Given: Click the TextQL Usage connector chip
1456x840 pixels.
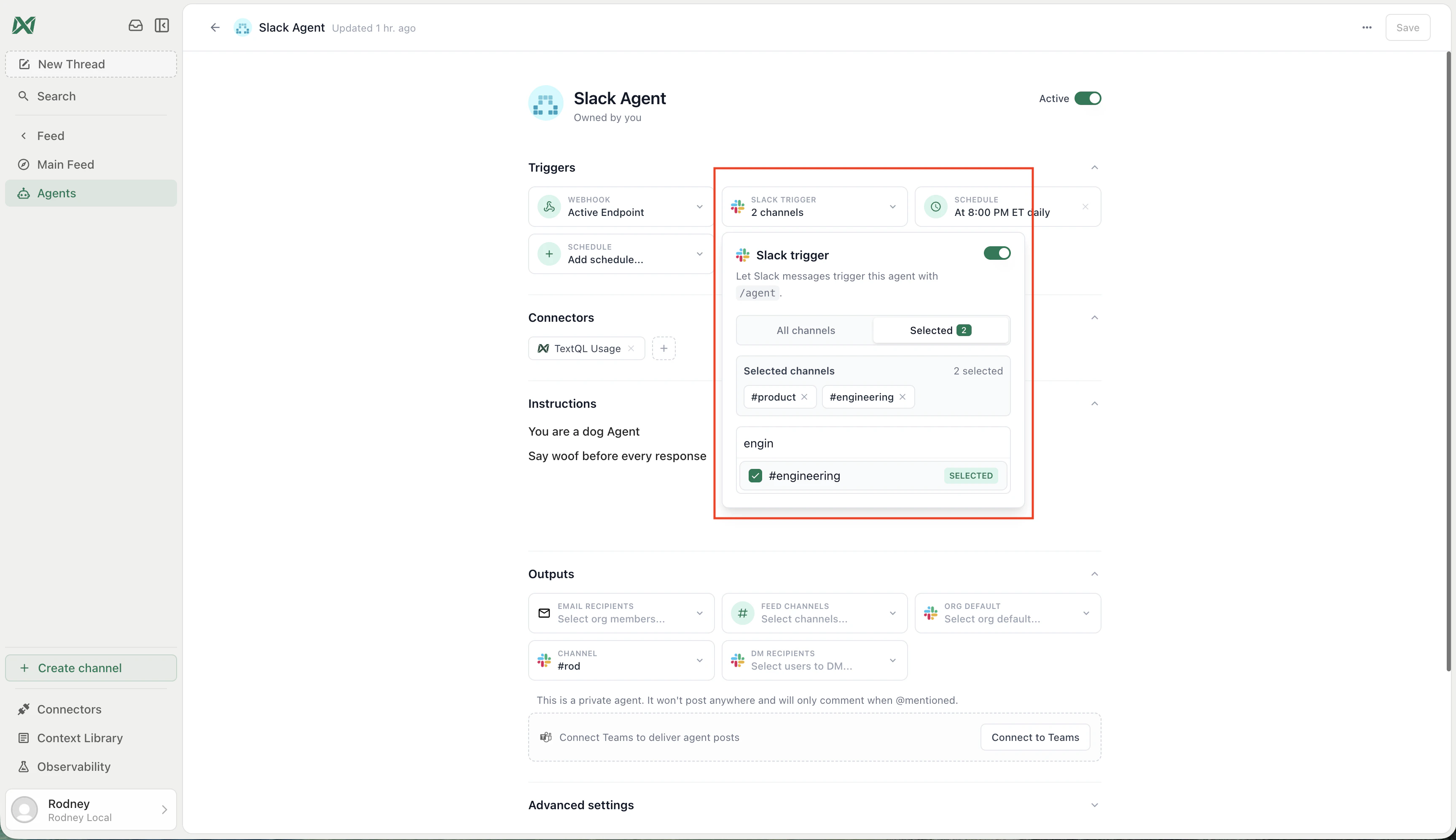Looking at the screenshot, I should (586, 348).
